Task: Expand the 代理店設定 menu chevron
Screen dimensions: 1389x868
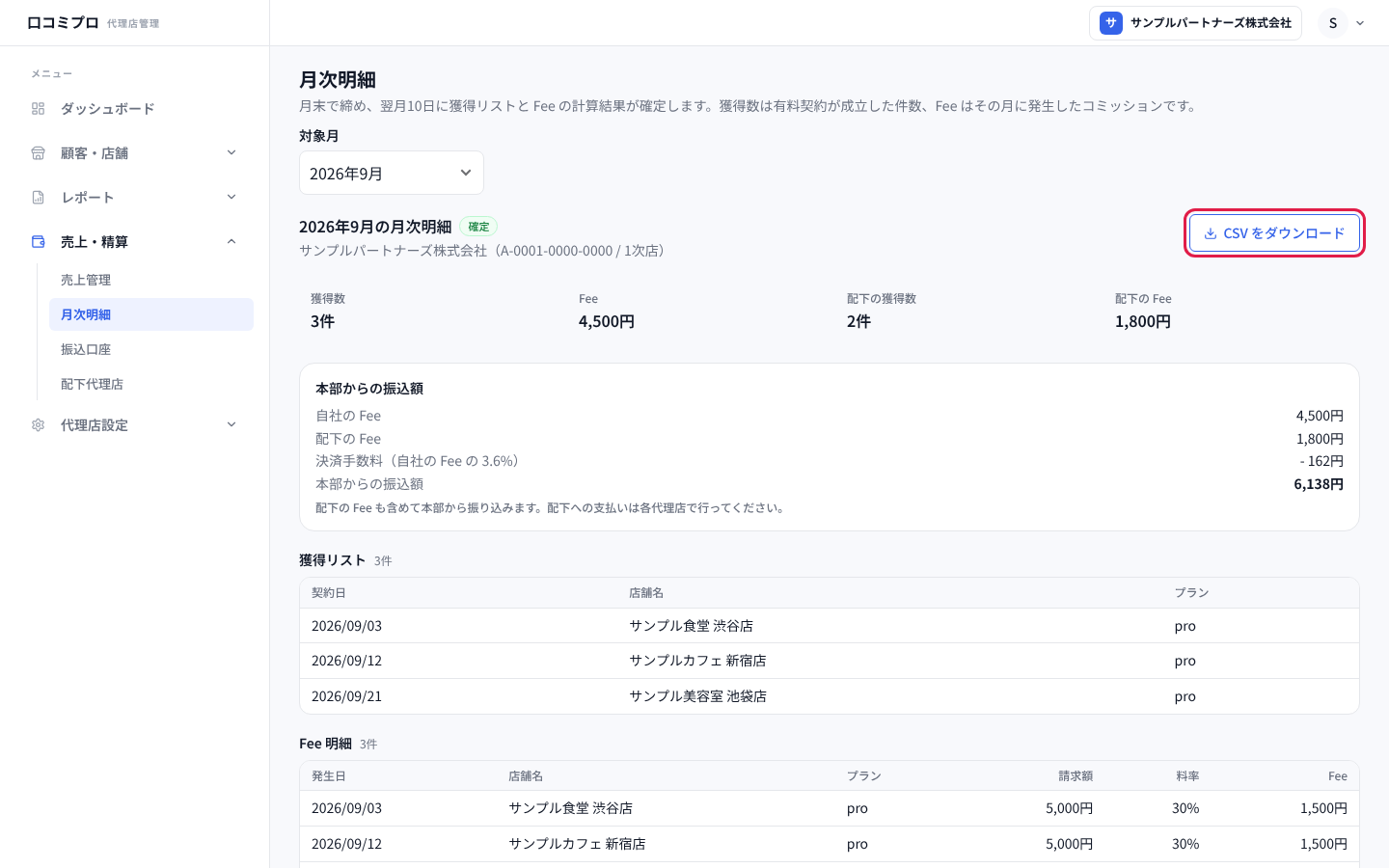Action: 231,425
